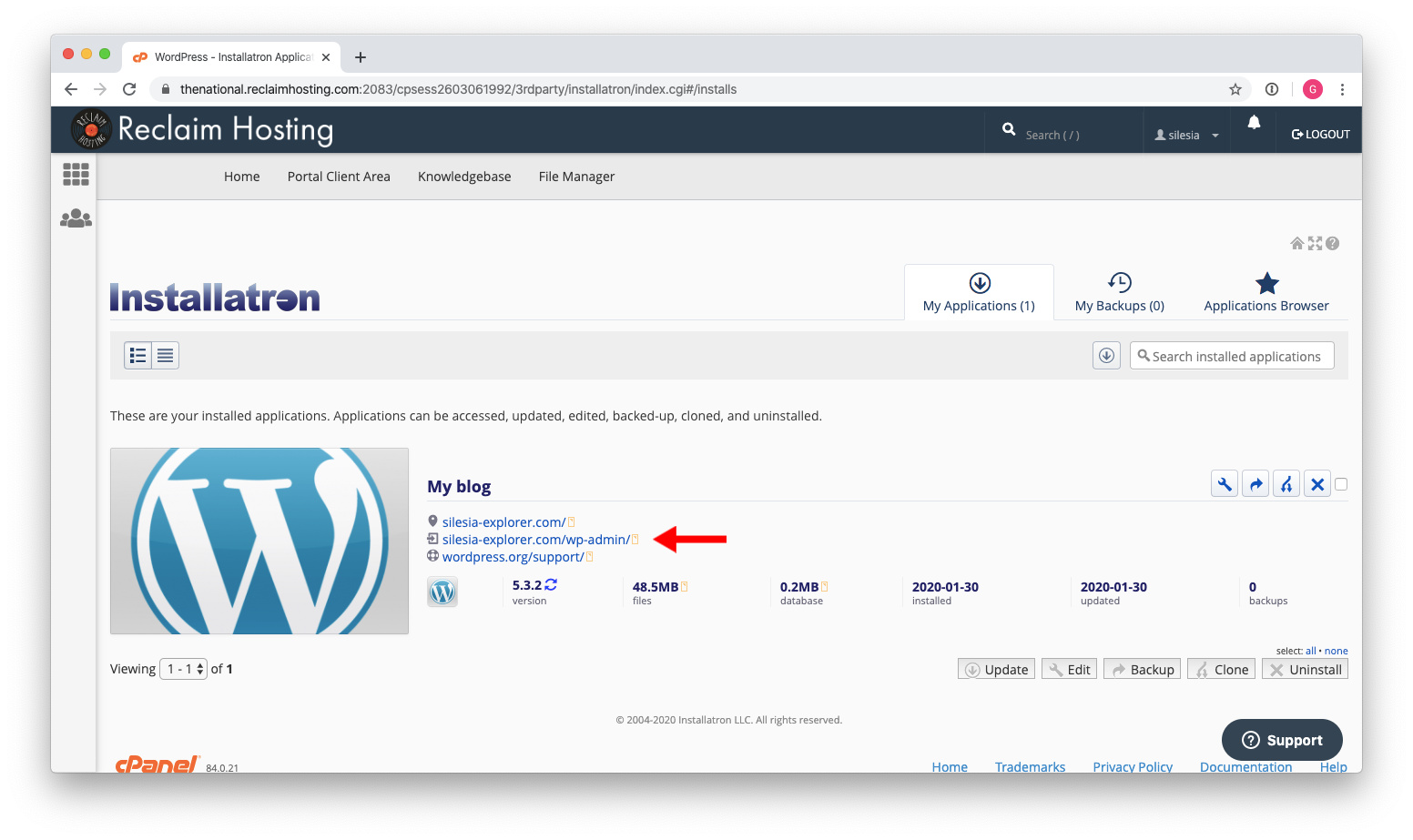
Task: Open the cPanel apps grid sidebar icon
Action: 76,174
